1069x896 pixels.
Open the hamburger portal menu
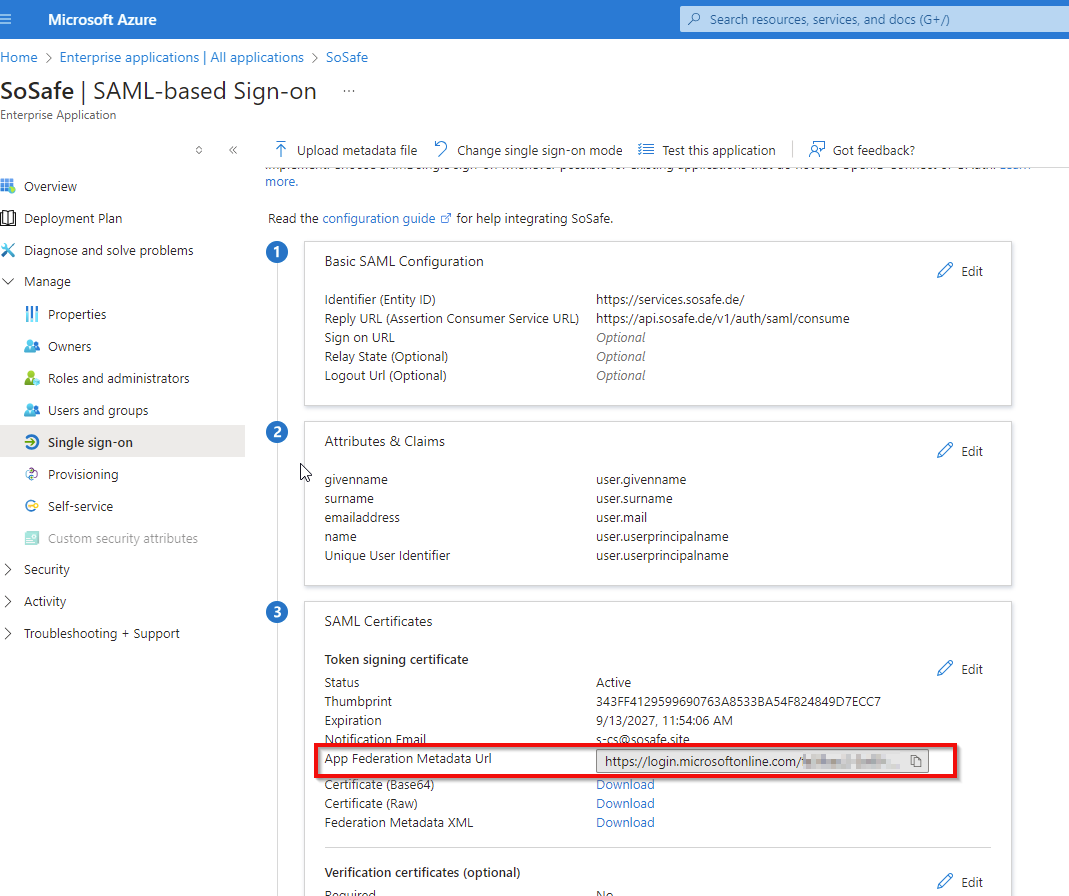click(8, 19)
